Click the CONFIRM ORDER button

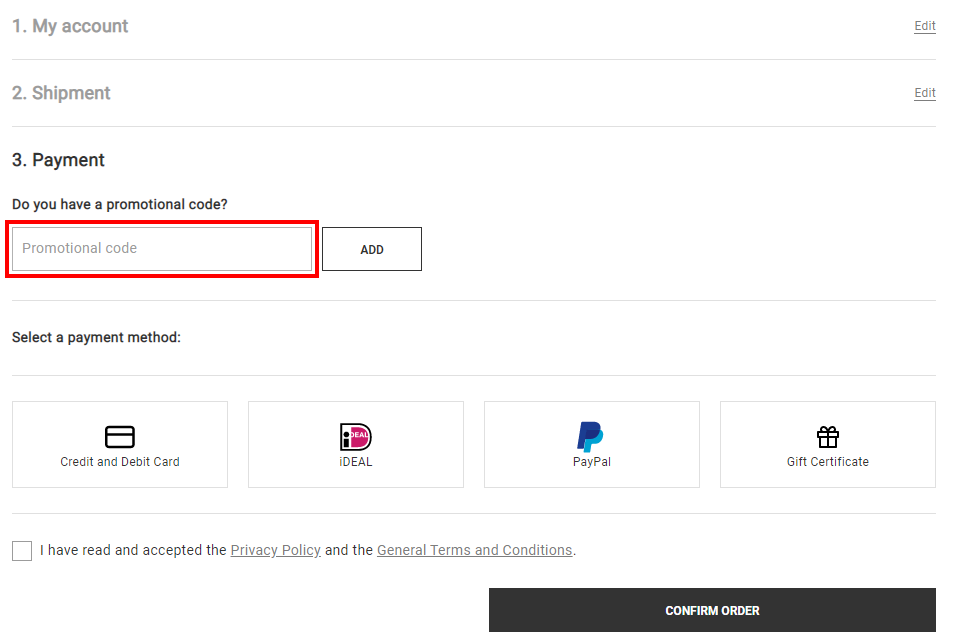click(712, 610)
